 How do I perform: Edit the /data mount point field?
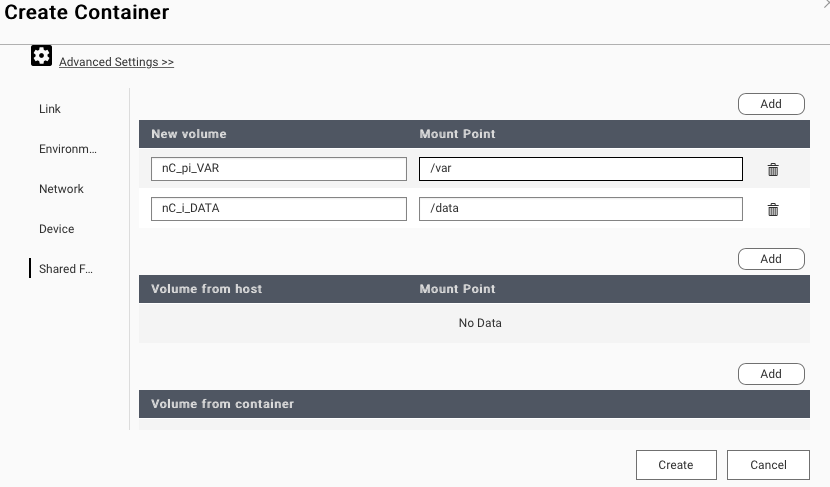[x=580, y=209]
